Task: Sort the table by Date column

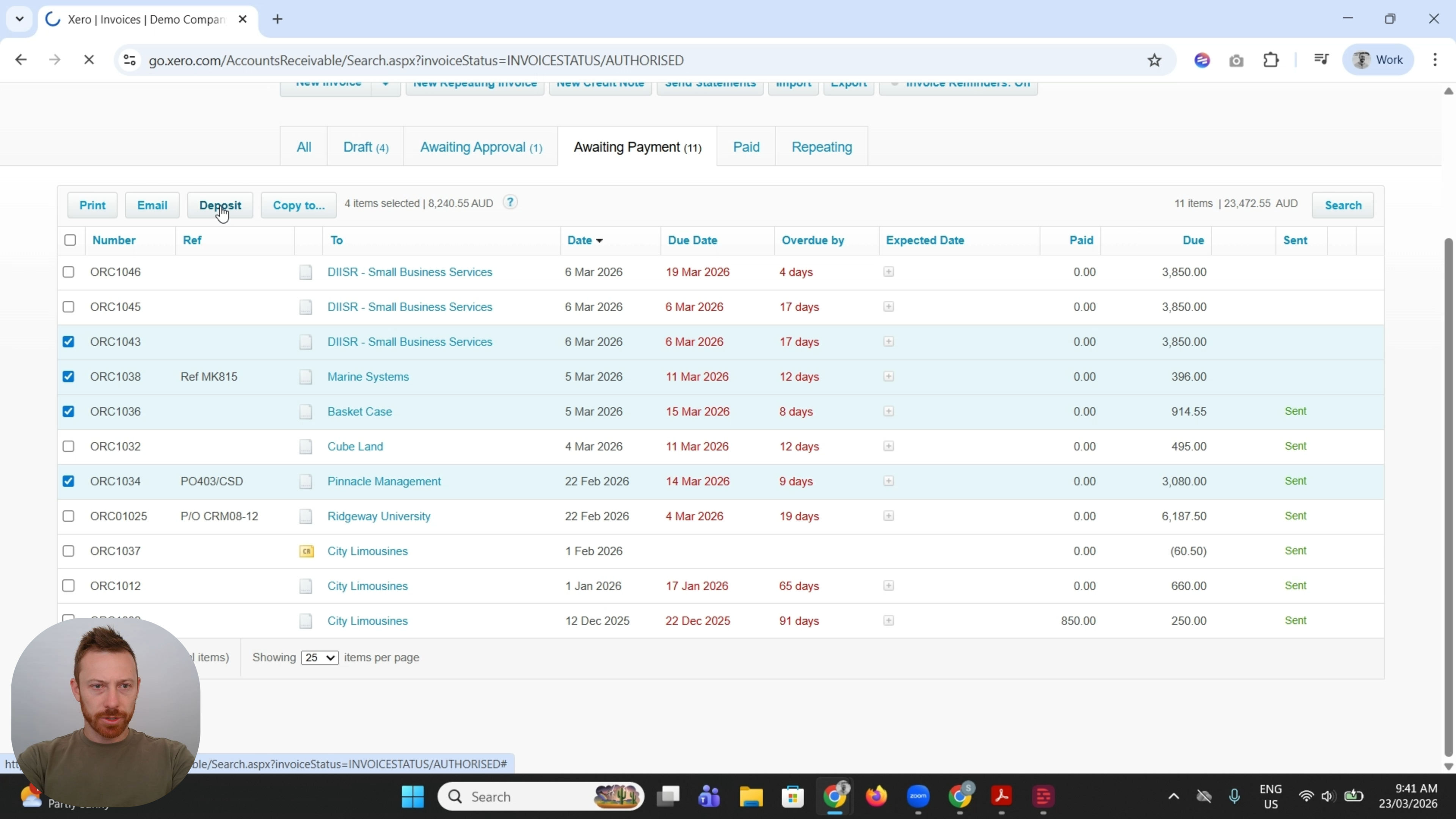Action: tap(584, 240)
